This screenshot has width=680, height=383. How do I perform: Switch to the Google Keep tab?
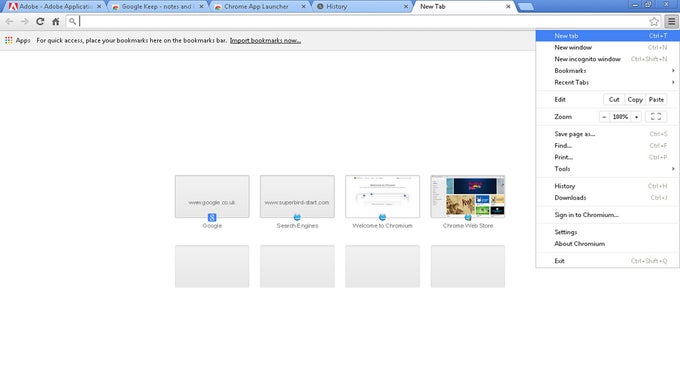pos(156,7)
